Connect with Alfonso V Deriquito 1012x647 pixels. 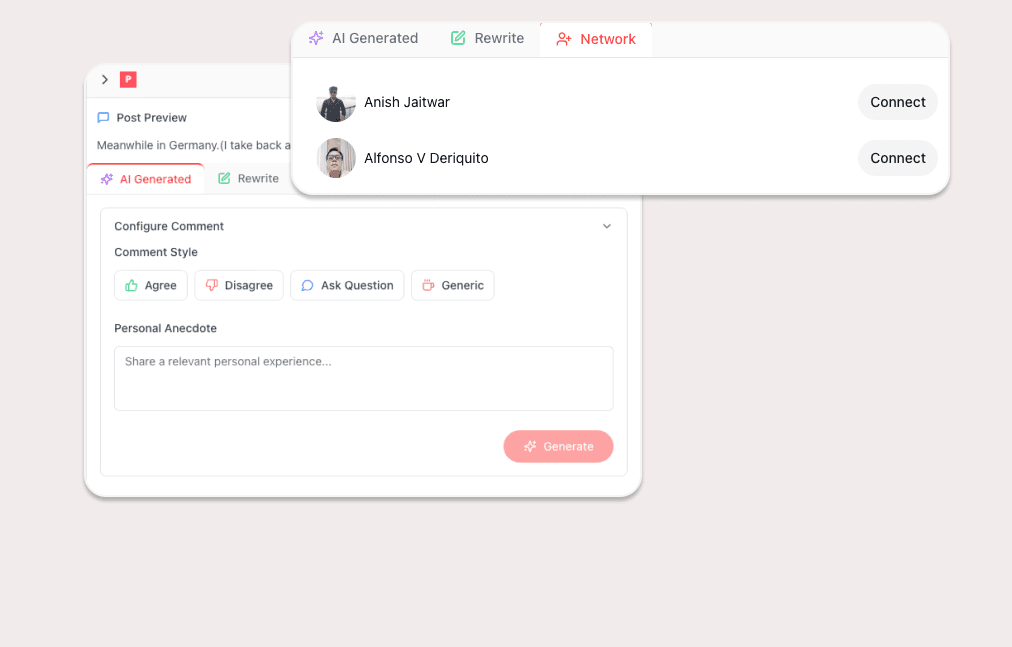898,158
